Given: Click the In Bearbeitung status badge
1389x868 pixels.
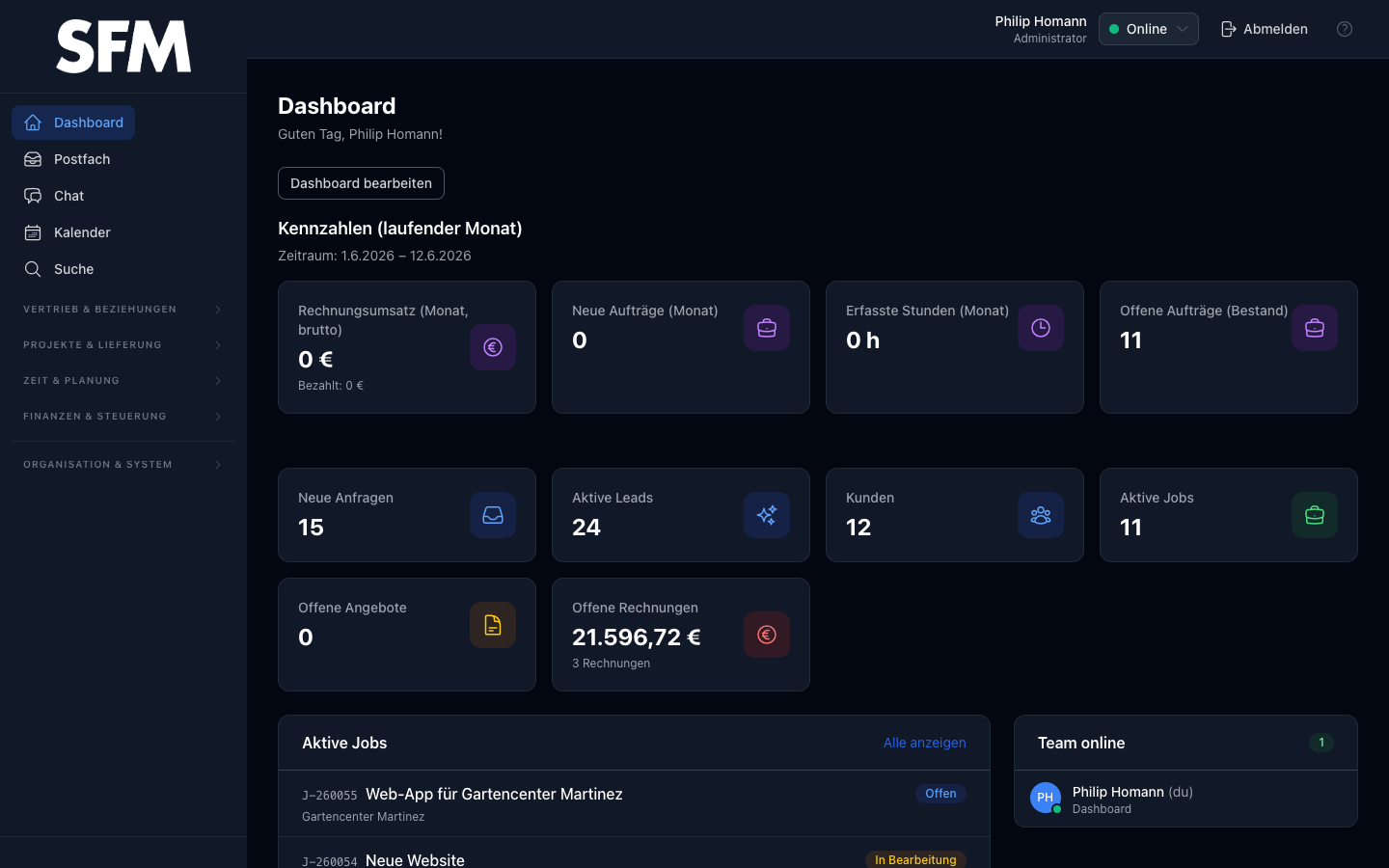Looking at the screenshot, I should click(x=915, y=859).
